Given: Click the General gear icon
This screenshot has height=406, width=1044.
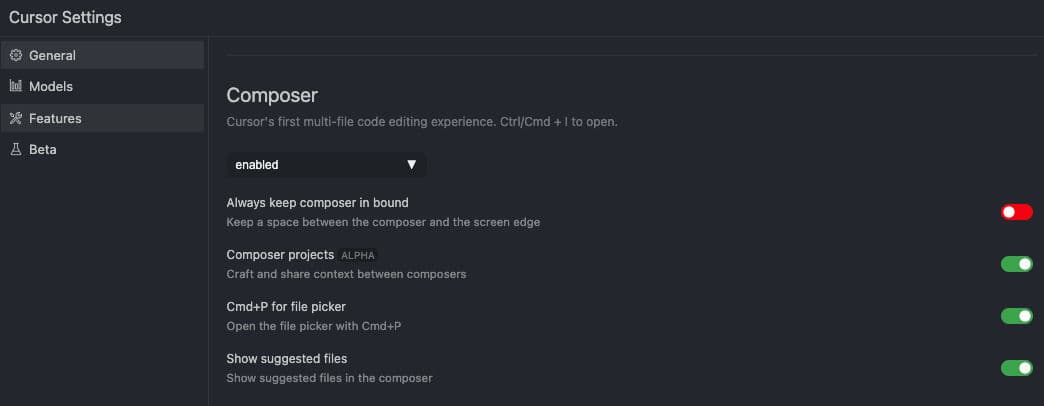Looking at the screenshot, I should click(16, 56).
